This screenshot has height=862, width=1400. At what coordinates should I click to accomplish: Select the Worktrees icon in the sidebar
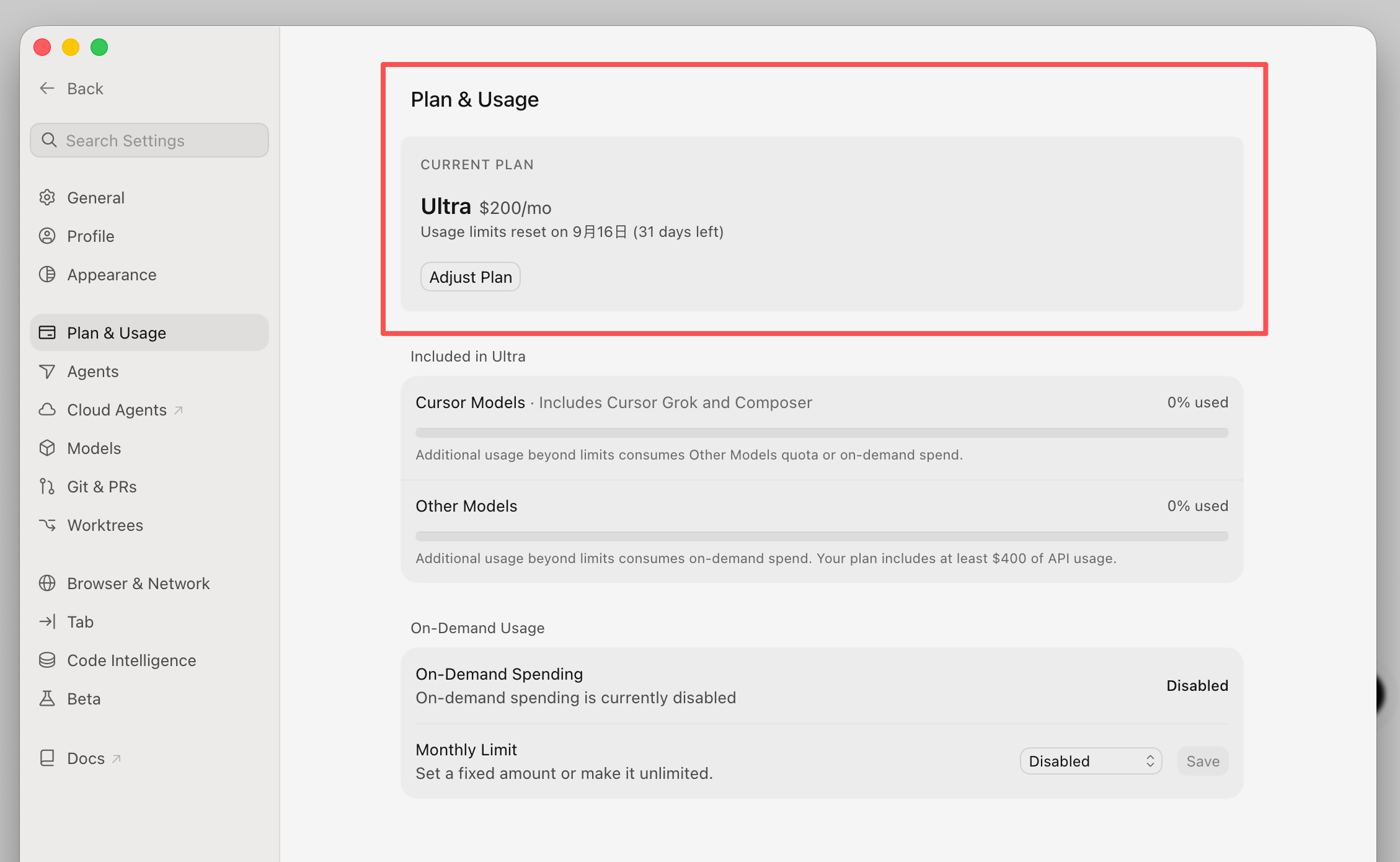[47, 525]
